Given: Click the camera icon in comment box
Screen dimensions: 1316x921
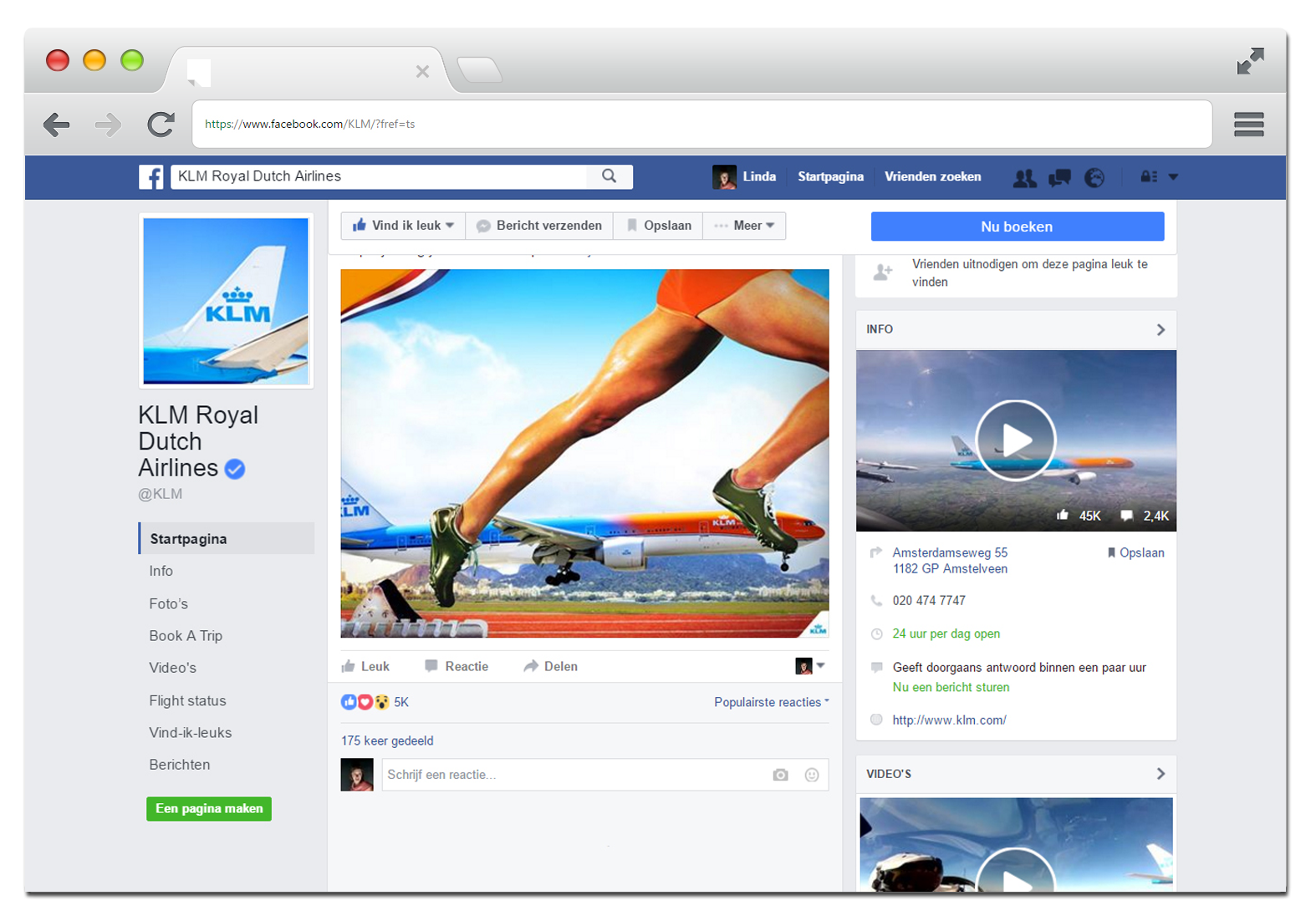Looking at the screenshot, I should (x=780, y=775).
